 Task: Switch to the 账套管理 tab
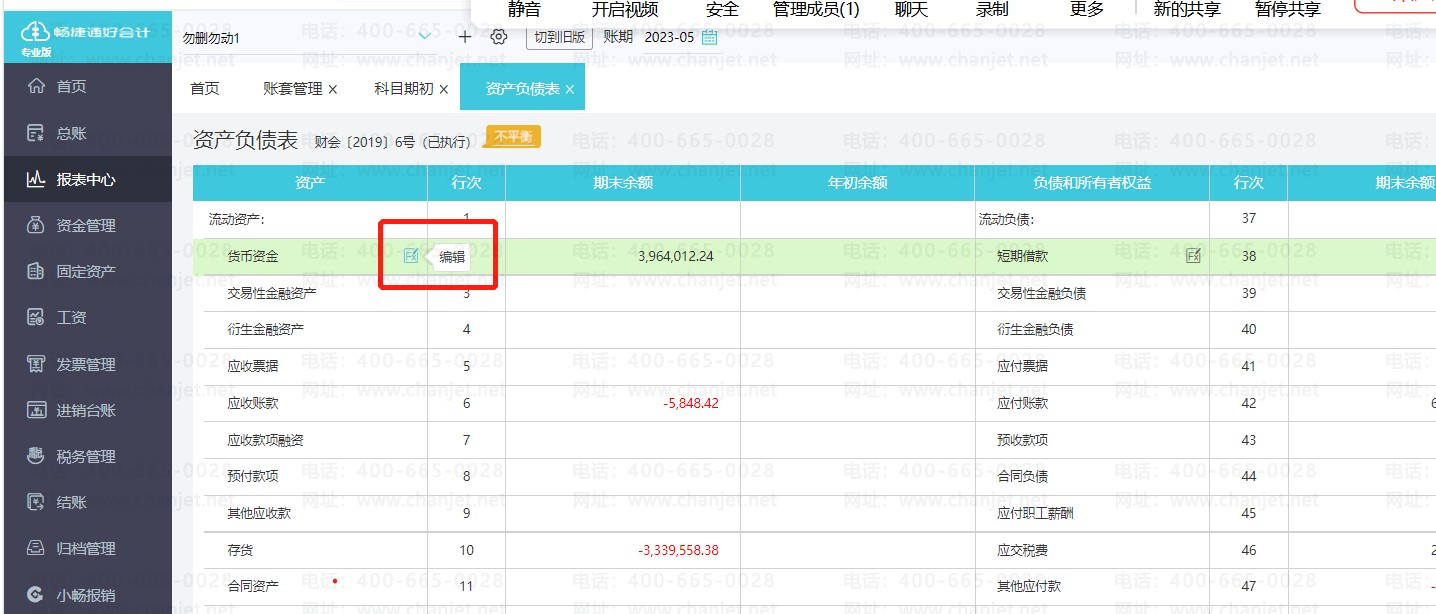293,89
